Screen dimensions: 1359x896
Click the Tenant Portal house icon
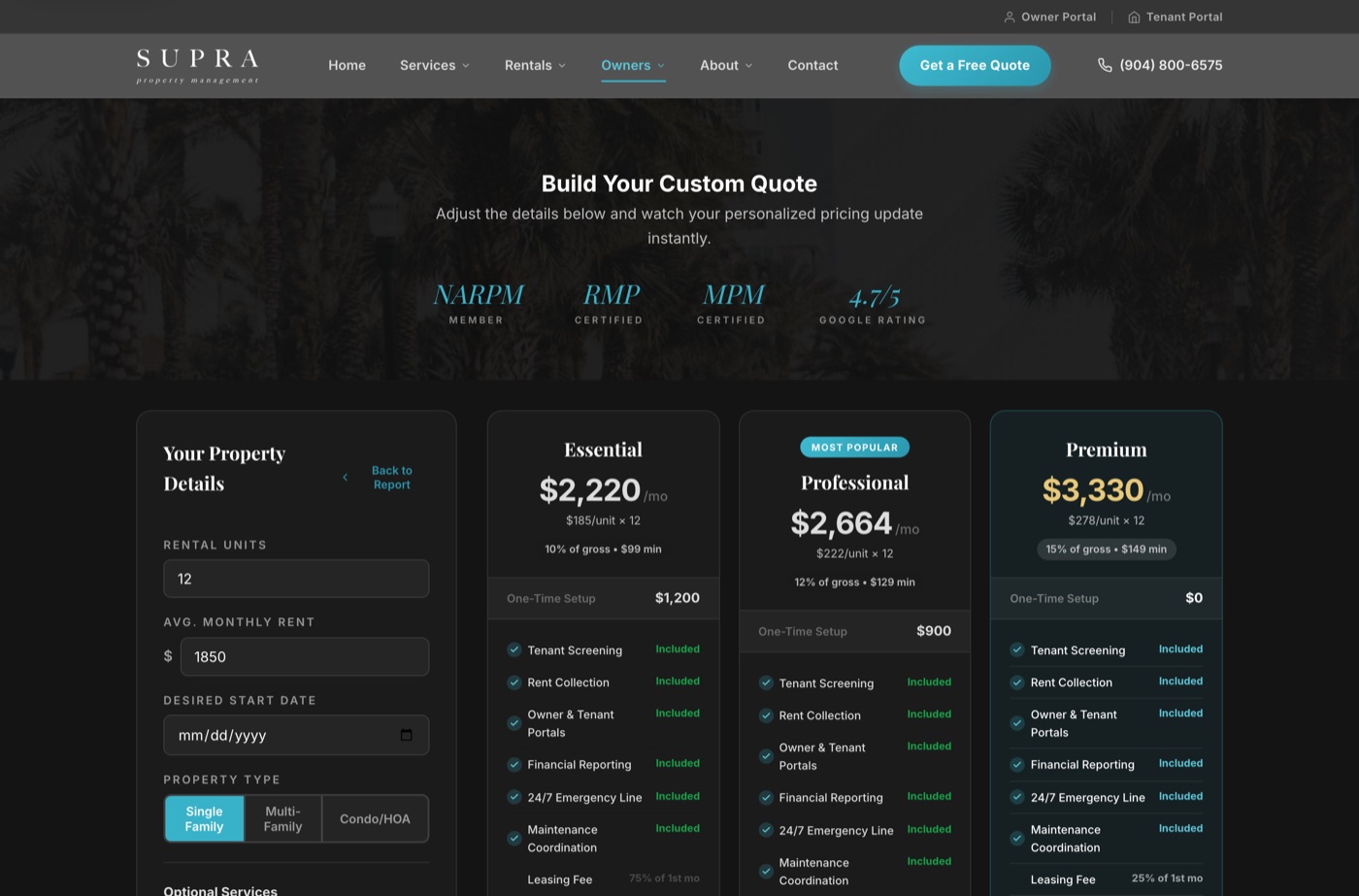(1134, 17)
